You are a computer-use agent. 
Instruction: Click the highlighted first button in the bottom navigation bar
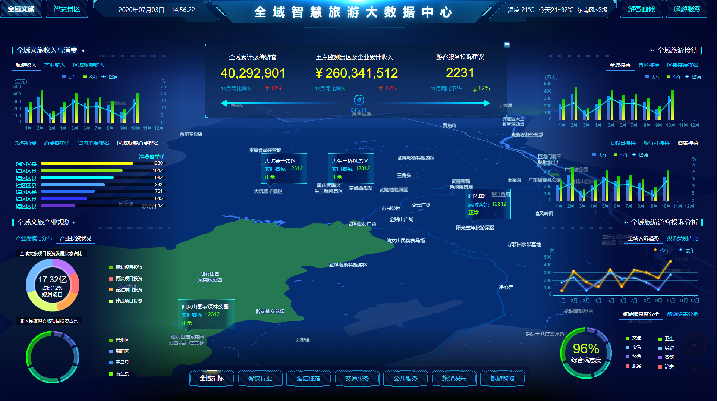214,379
